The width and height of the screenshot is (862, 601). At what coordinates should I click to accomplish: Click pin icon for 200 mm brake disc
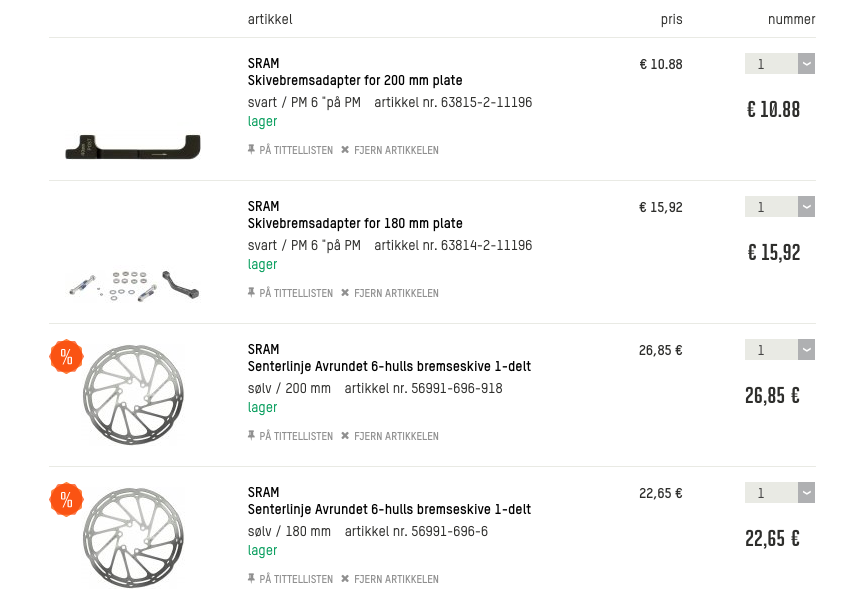(252, 436)
